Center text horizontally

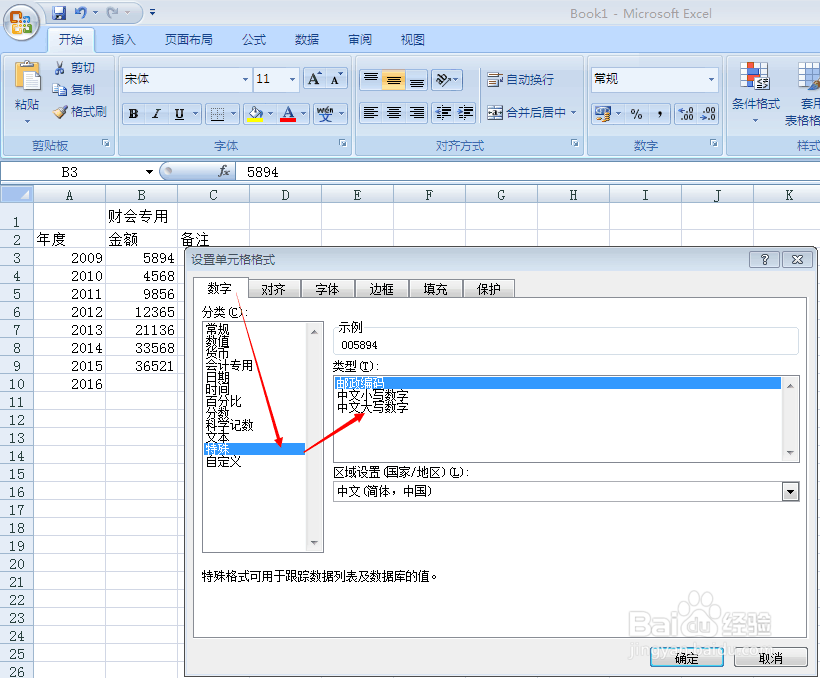point(394,112)
